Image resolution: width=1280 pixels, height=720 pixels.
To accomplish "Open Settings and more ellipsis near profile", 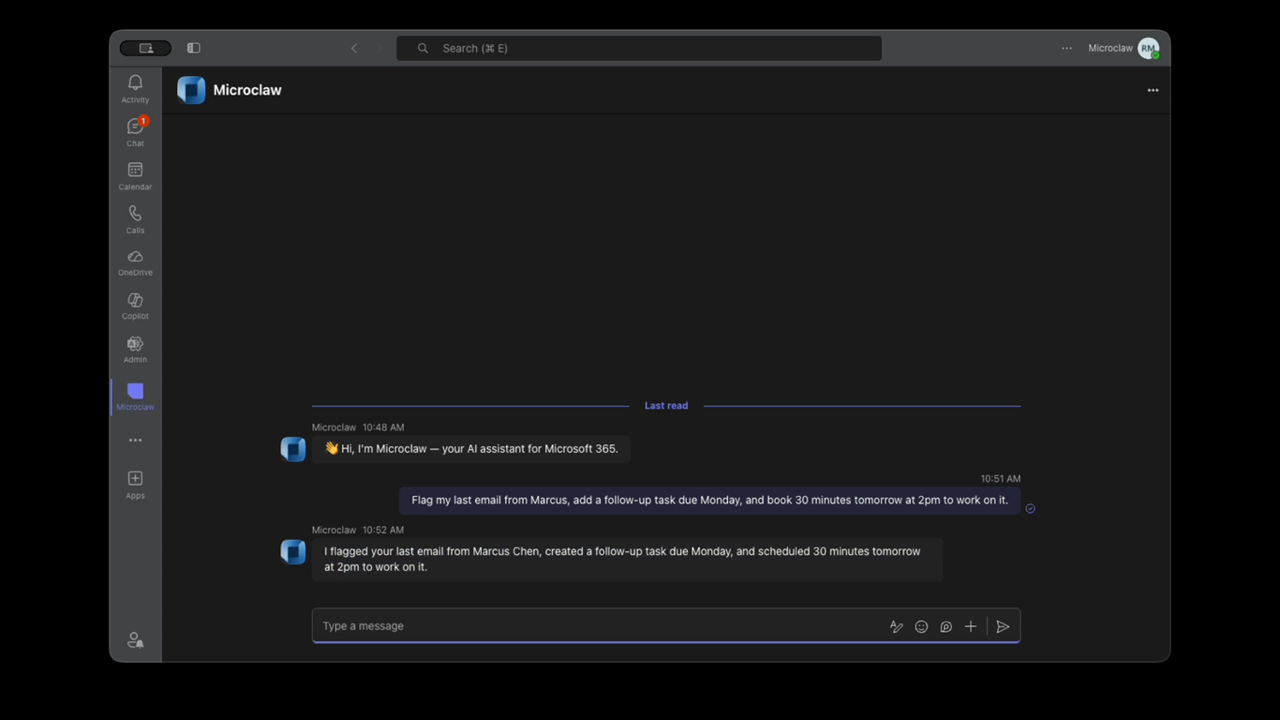I will tap(1067, 48).
